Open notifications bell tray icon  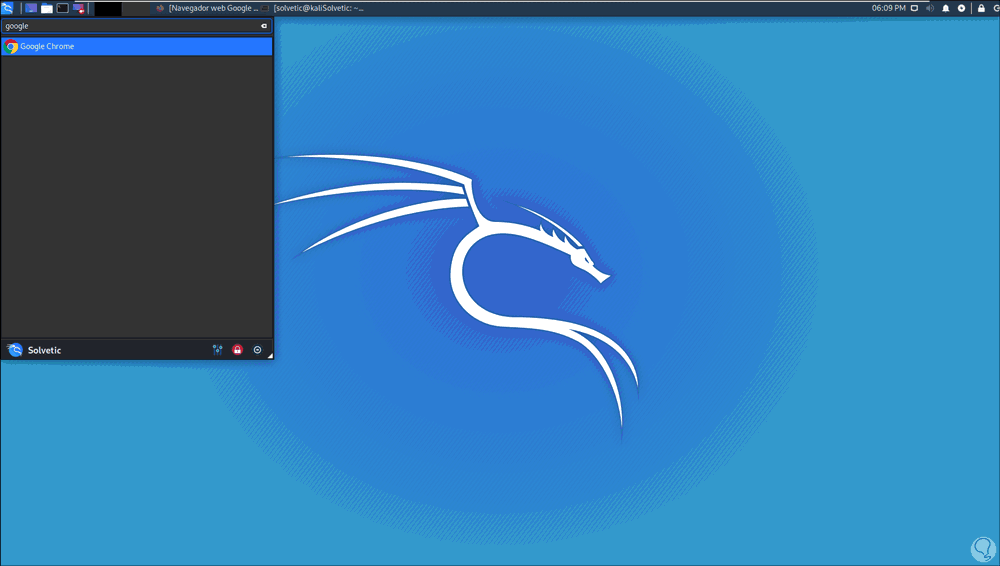tap(946, 8)
